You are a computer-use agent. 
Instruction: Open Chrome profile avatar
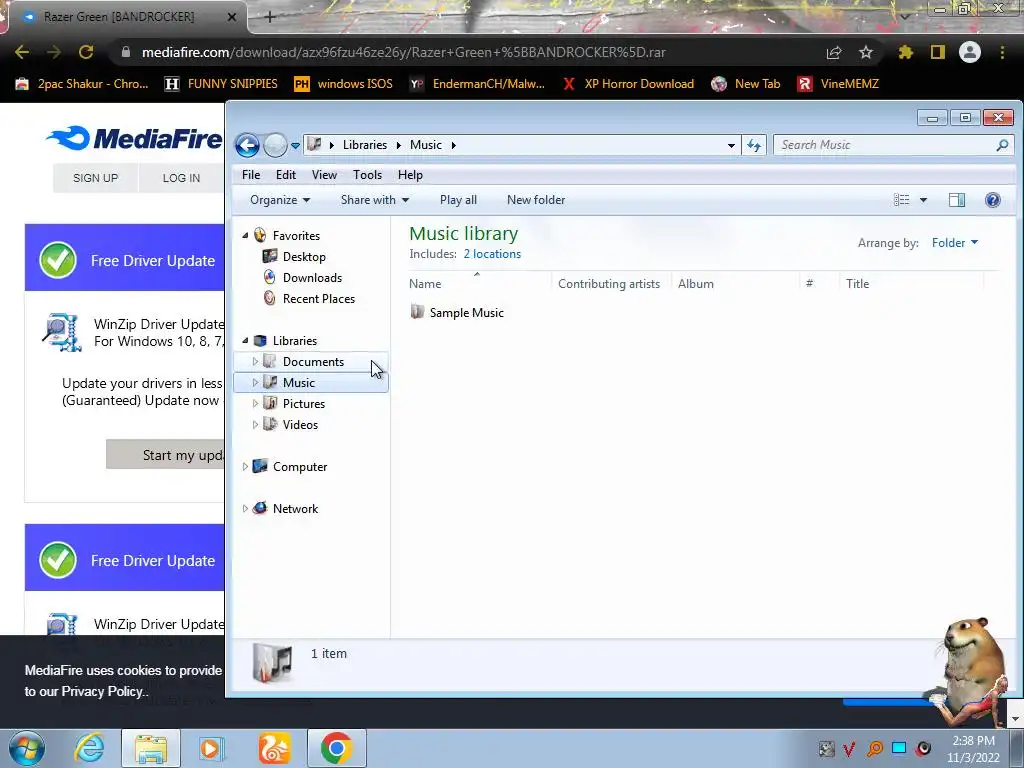[x=970, y=52]
